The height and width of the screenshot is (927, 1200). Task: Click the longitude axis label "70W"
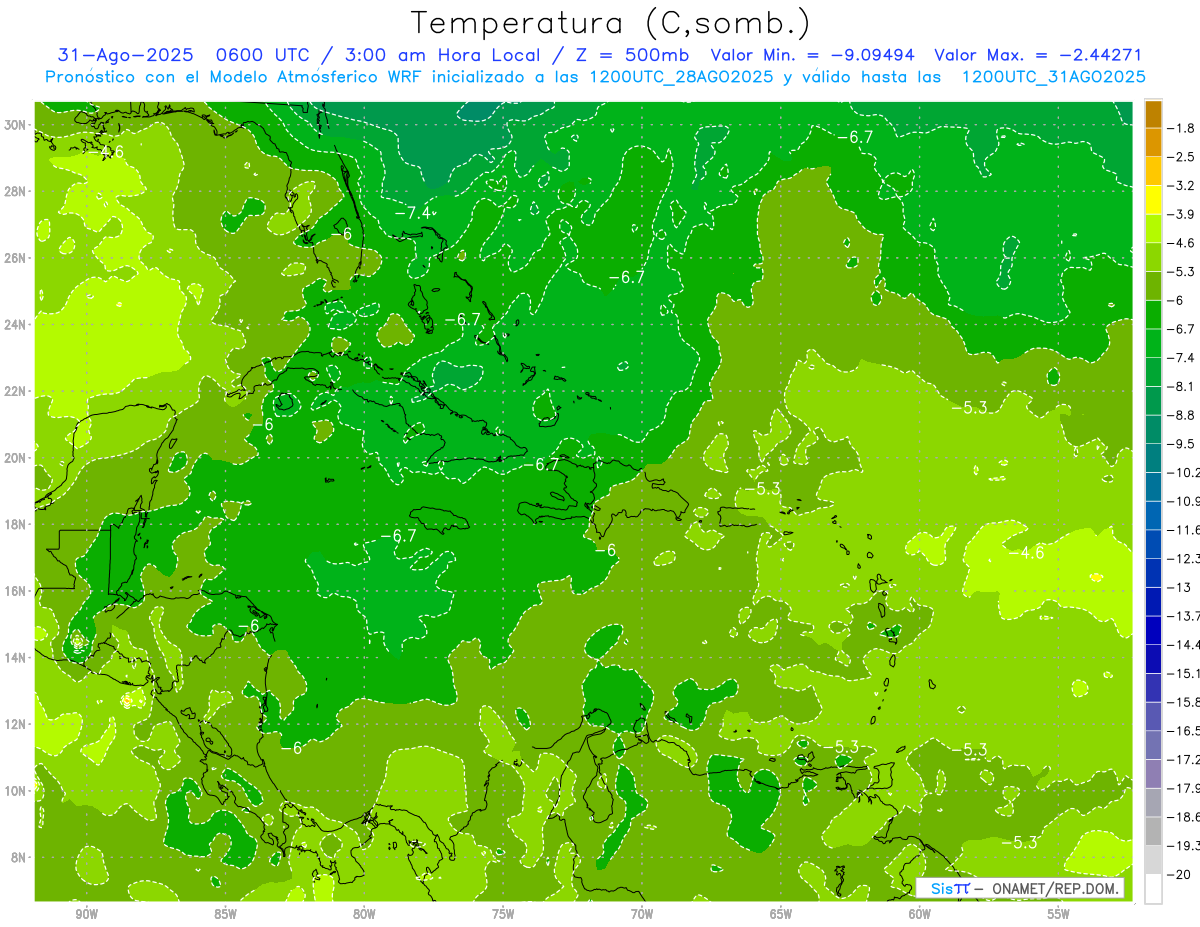point(642,914)
